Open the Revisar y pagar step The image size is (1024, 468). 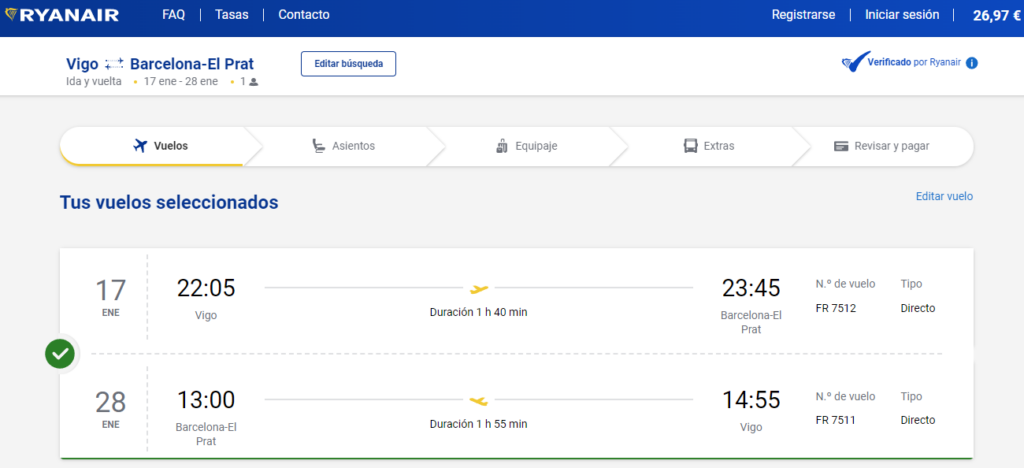click(882, 146)
